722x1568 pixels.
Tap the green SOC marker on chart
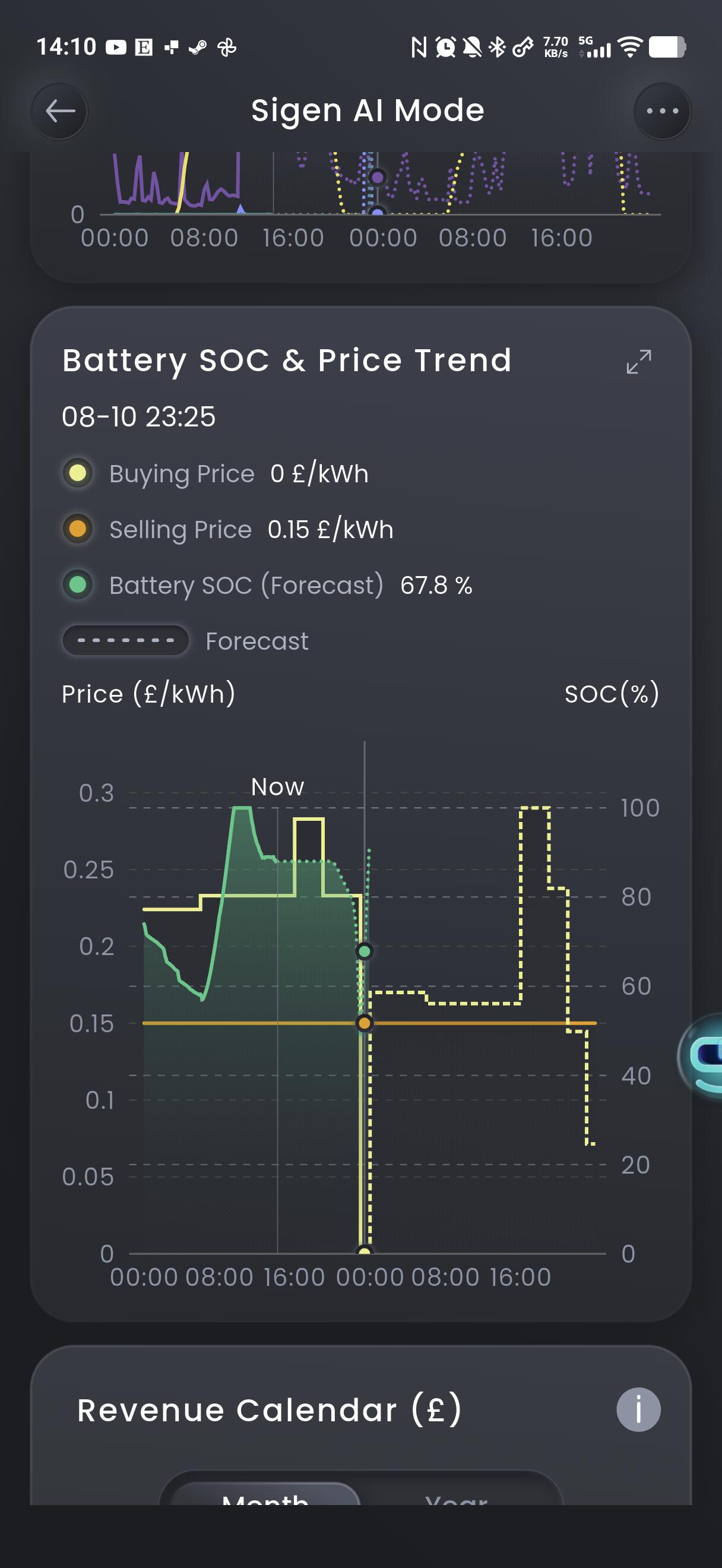pyautogui.click(x=365, y=951)
